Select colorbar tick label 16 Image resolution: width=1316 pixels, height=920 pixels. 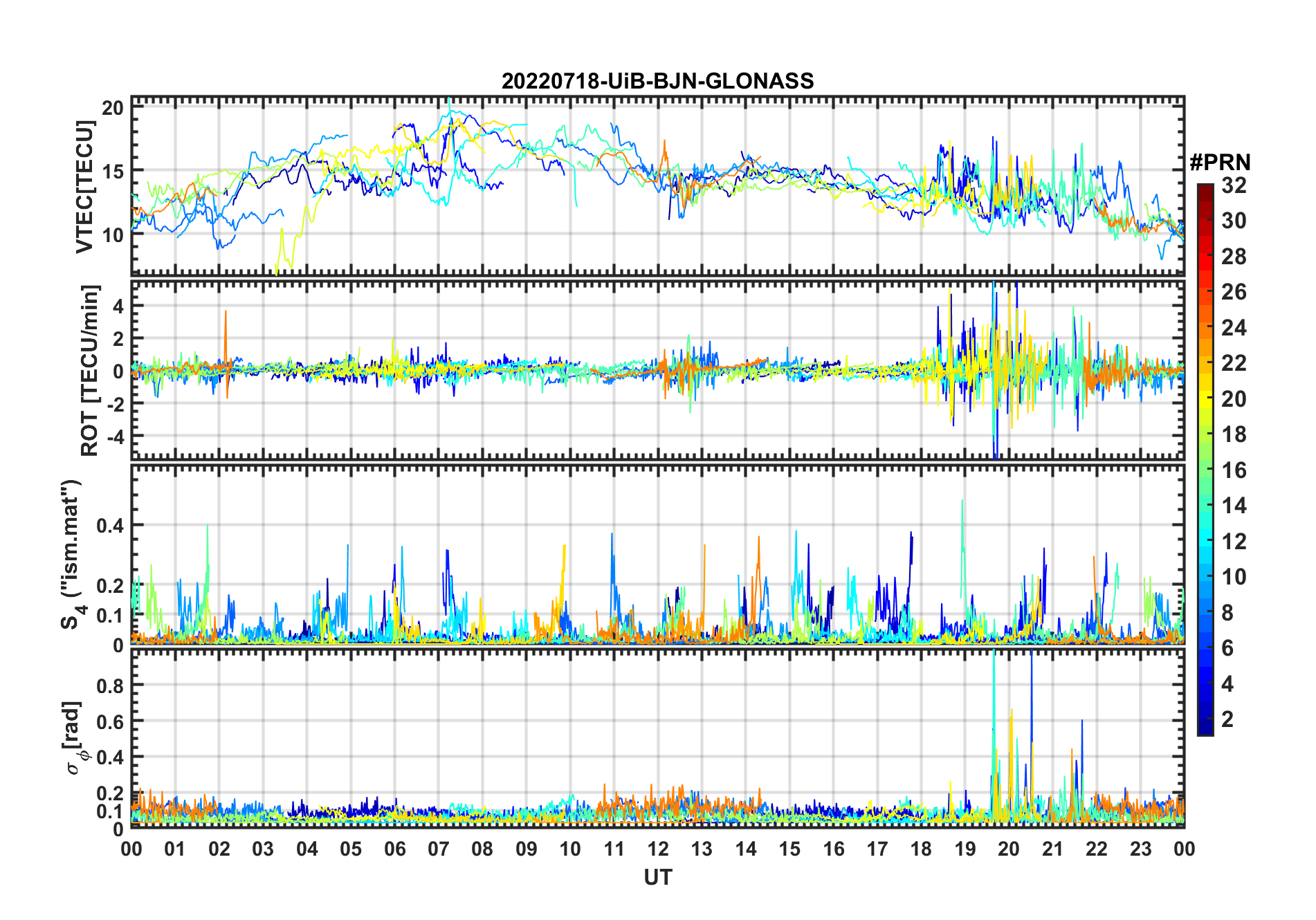1234,470
